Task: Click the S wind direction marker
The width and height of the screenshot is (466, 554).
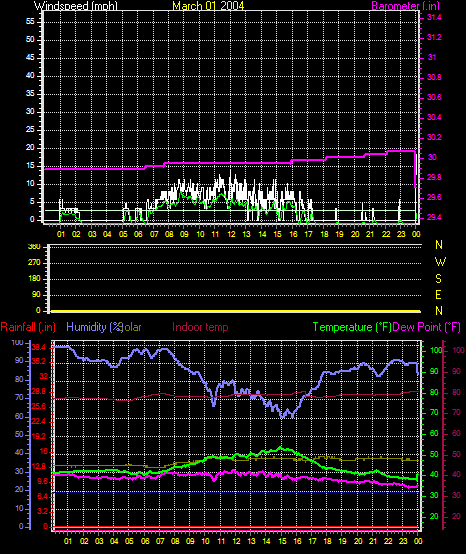Action: tap(438, 279)
